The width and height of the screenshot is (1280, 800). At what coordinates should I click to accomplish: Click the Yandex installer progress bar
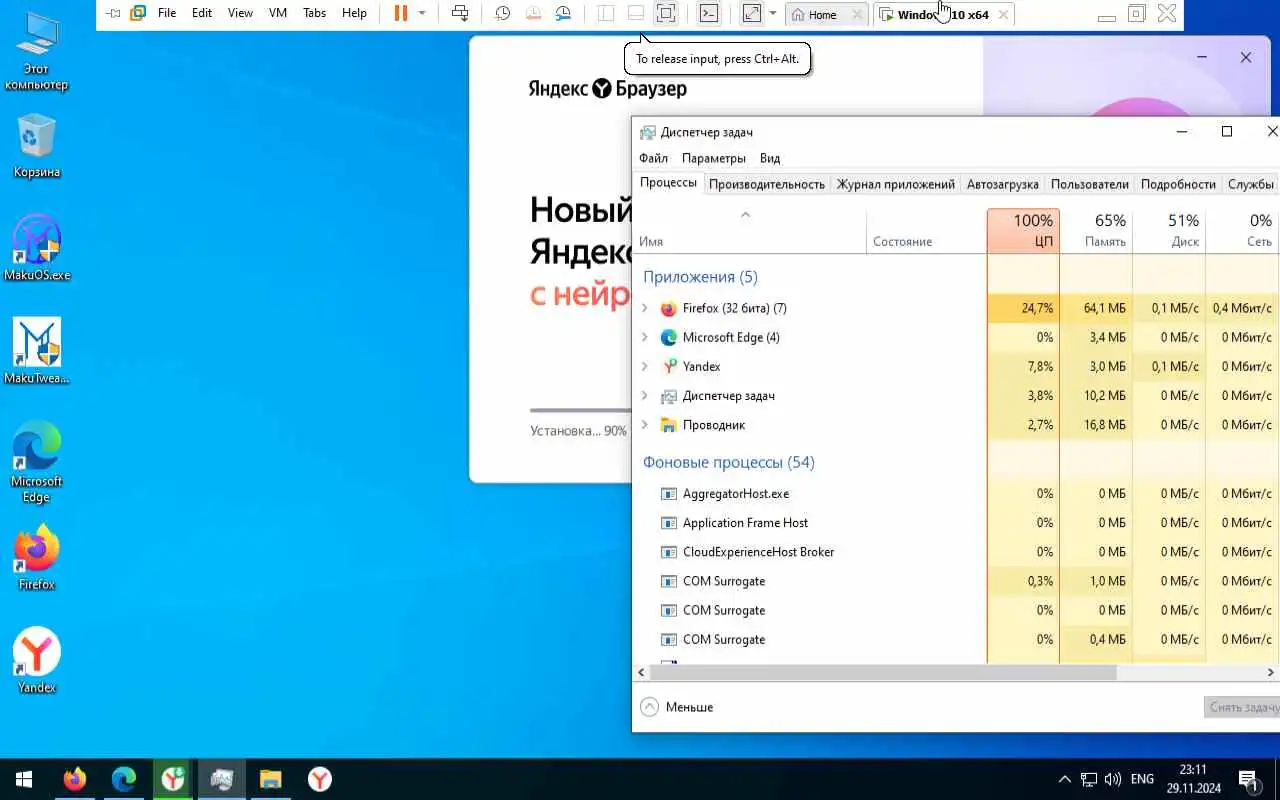pos(581,410)
